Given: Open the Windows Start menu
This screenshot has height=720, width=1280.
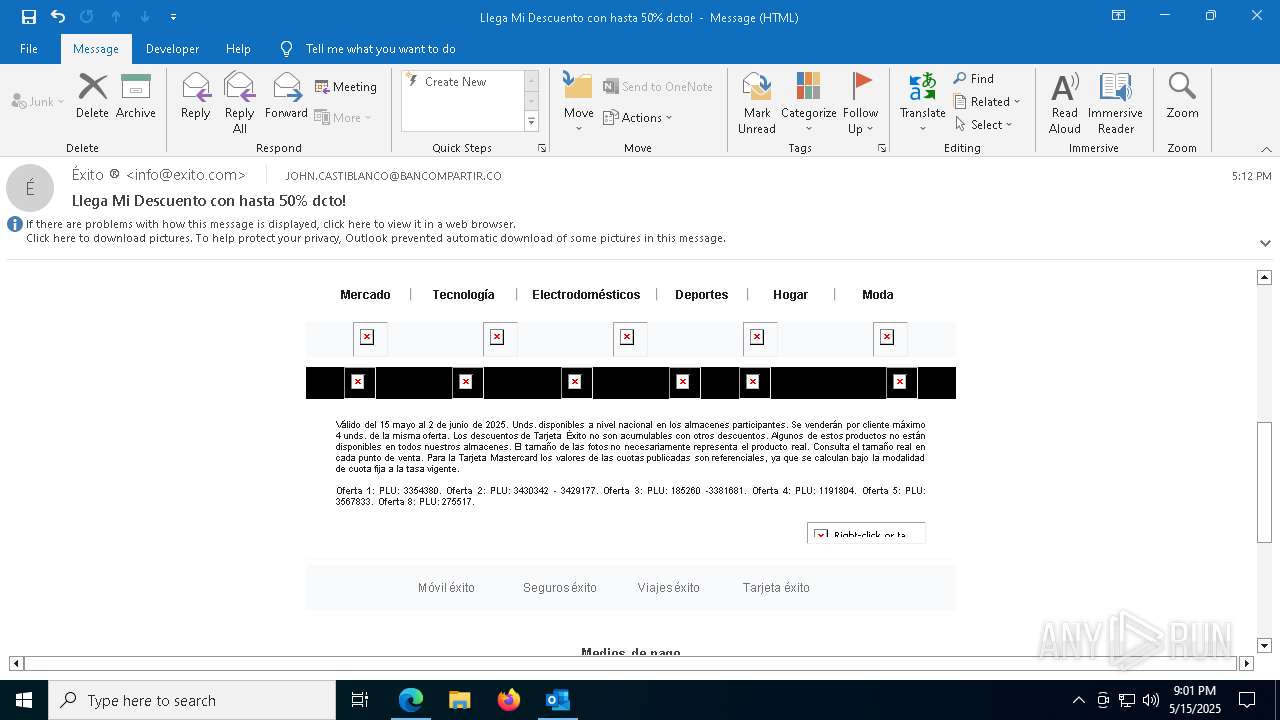Looking at the screenshot, I should point(24,700).
